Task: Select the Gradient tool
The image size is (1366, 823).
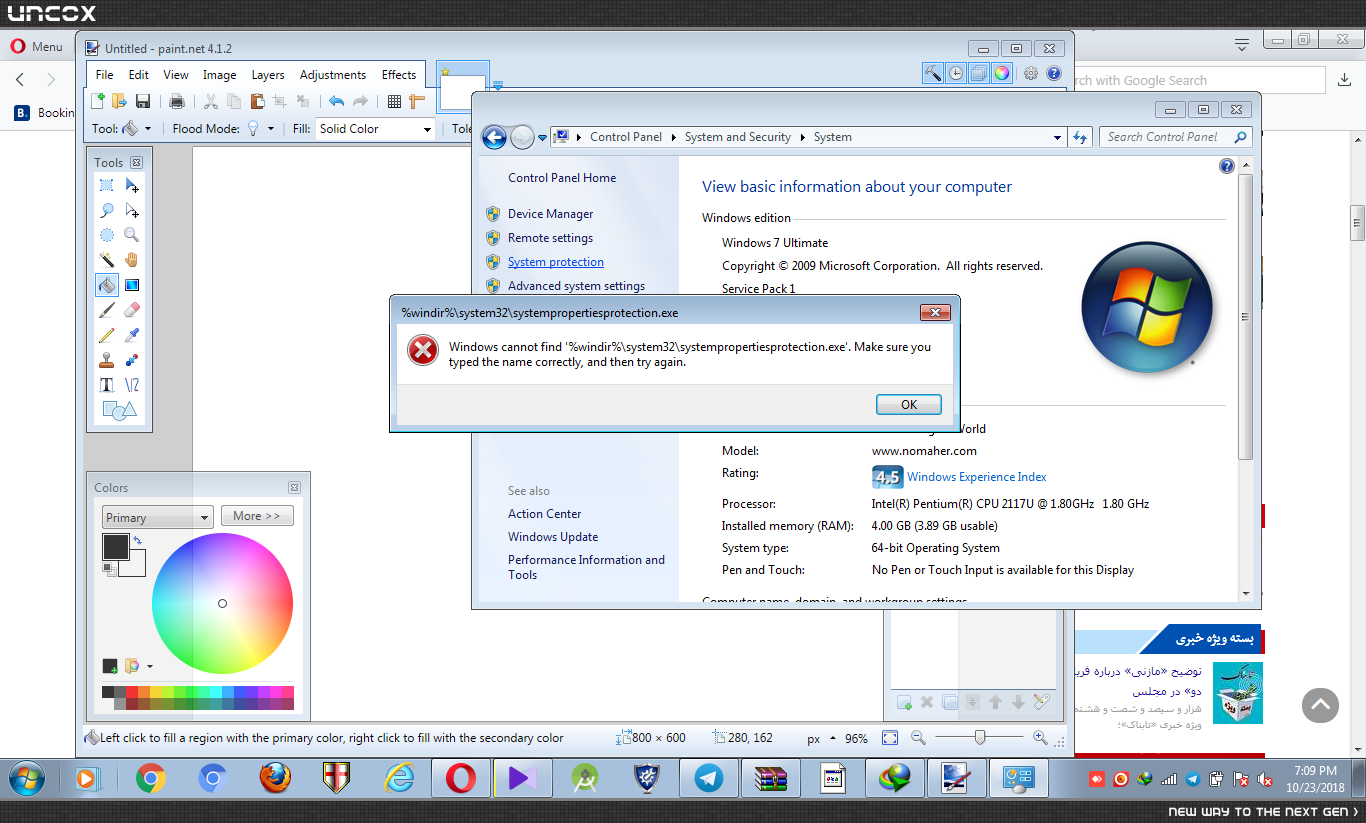Action: pyautogui.click(x=132, y=285)
